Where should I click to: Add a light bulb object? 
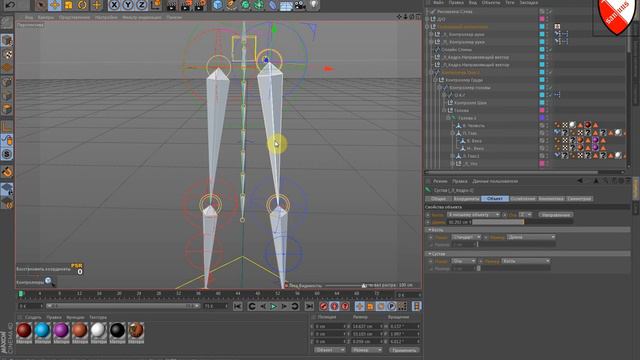(x=313, y=5)
